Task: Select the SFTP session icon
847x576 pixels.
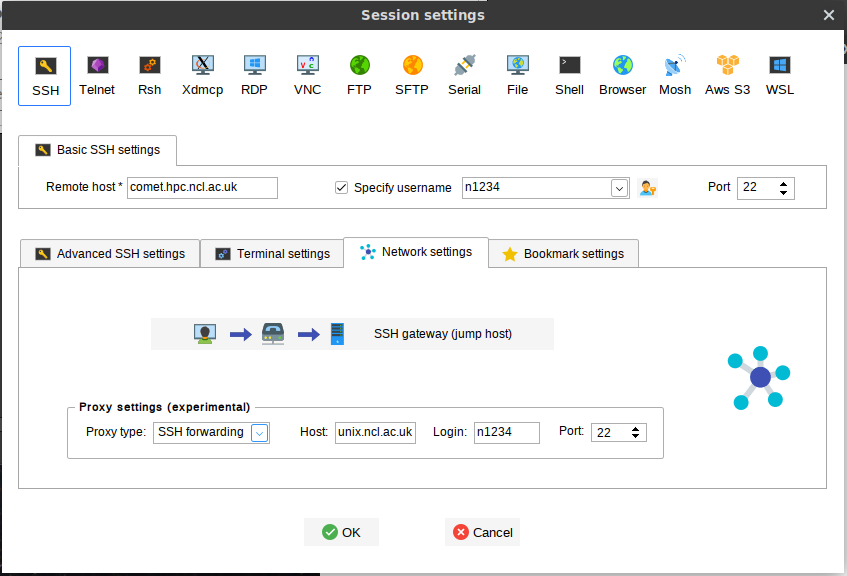Action: [x=411, y=75]
